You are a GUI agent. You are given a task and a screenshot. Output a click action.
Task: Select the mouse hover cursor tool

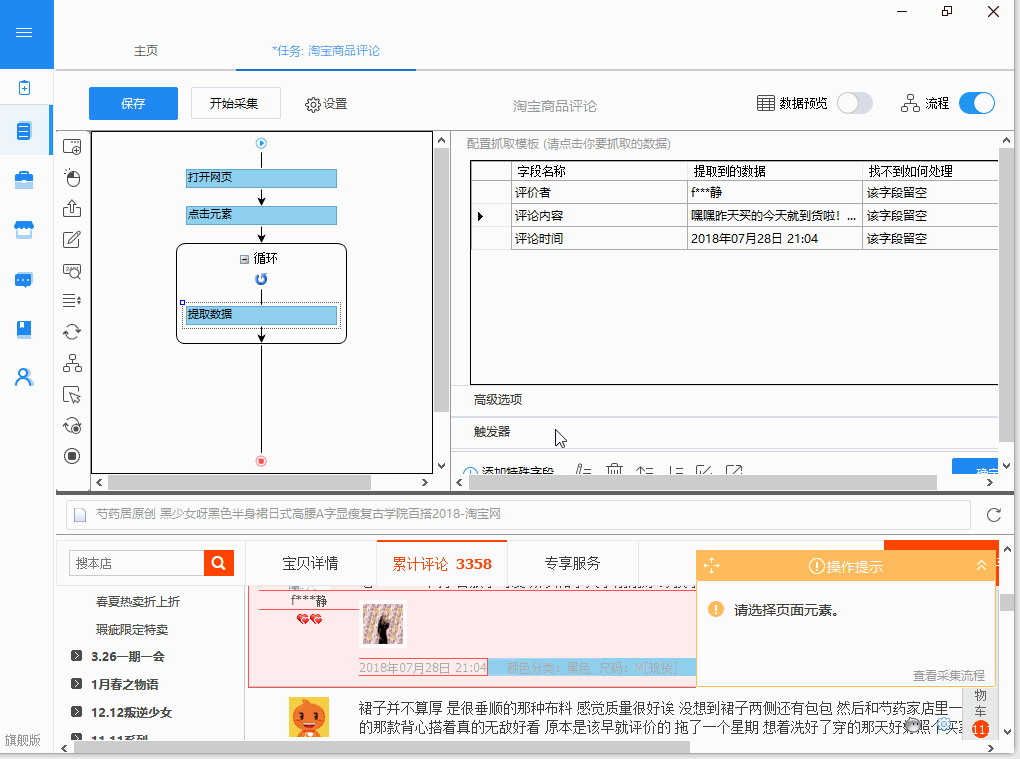pyautogui.click(x=72, y=395)
